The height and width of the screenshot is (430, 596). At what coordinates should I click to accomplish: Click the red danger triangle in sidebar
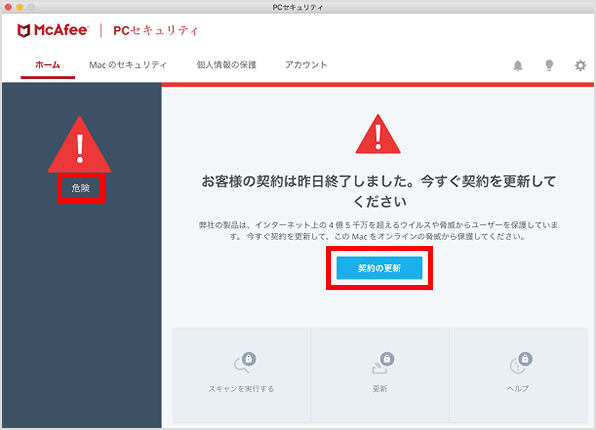point(79,144)
